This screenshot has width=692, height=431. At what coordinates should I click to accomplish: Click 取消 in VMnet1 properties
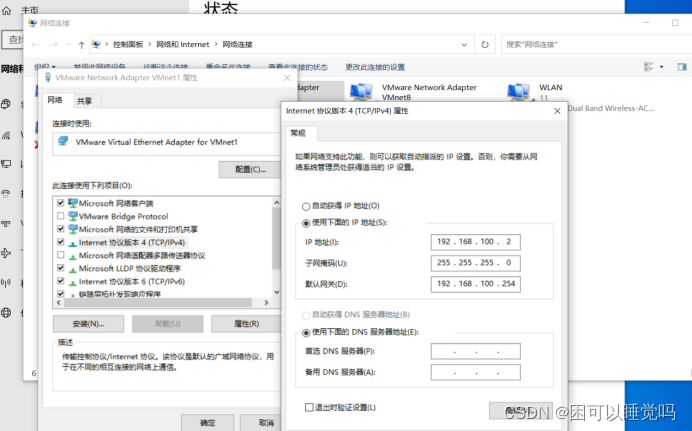point(260,423)
